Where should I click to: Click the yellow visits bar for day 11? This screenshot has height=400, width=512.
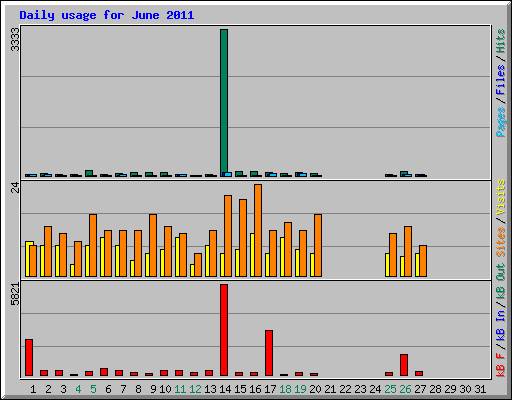tap(178, 257)
